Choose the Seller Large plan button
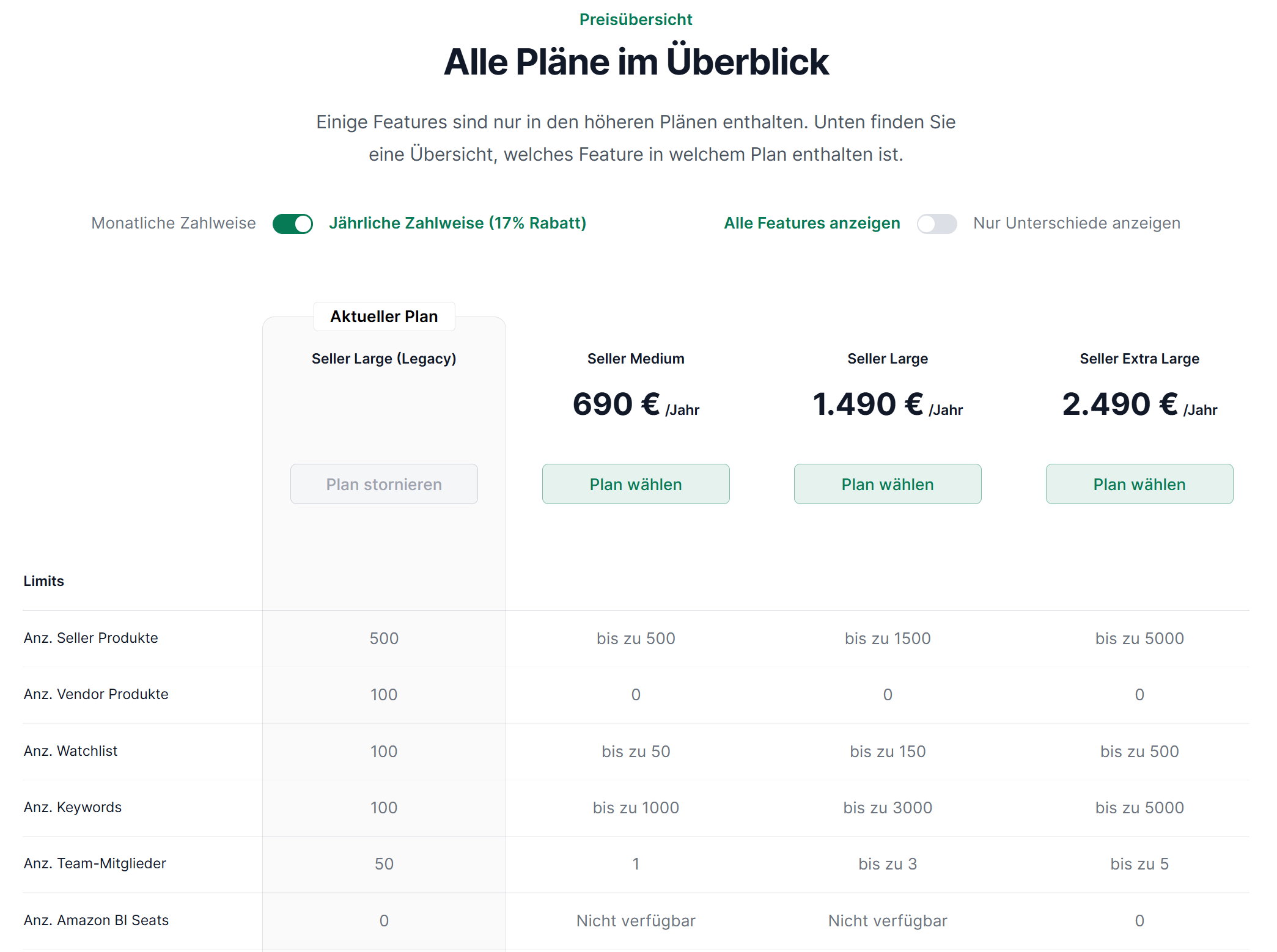1277x952 pixels. [x=888, y=484]
